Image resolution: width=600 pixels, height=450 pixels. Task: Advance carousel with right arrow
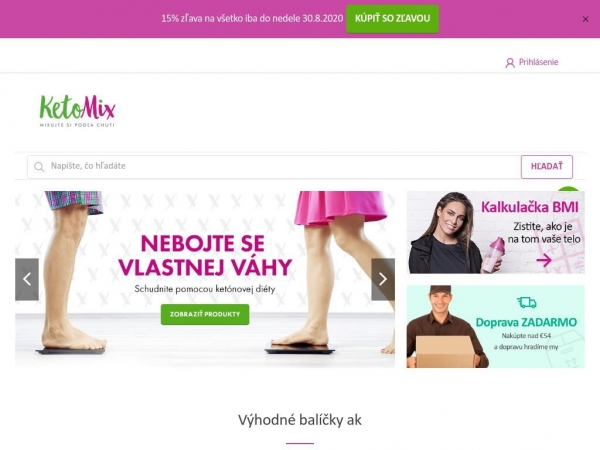pyautogui.click(x=383, y=279)
